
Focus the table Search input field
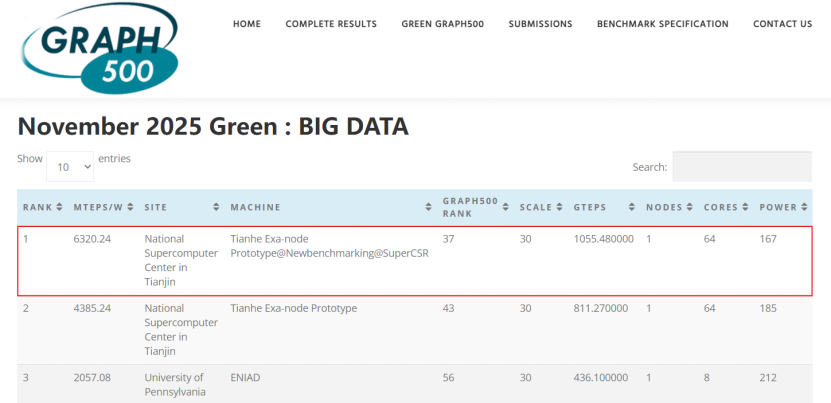tap(741, 167)
